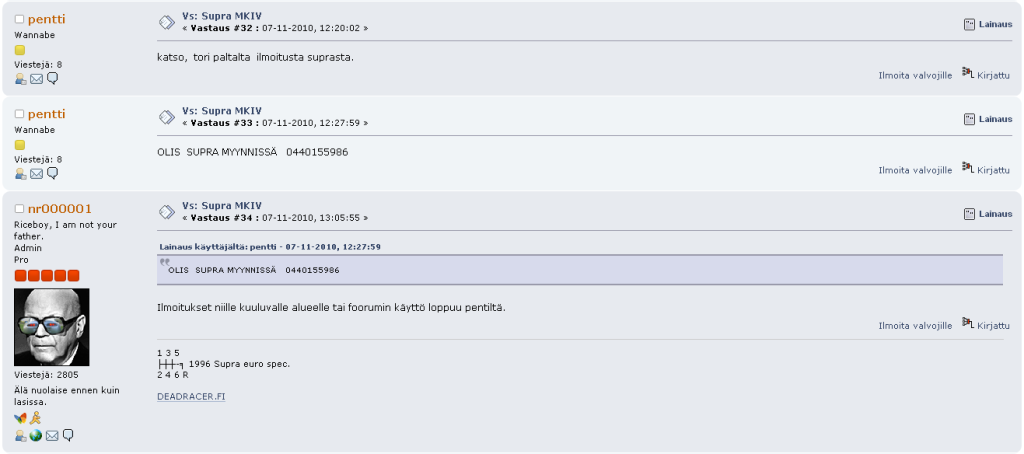Toggle status box beside nr000001 username
Viewport: 1024px width, 454px height.
point(19,209)
